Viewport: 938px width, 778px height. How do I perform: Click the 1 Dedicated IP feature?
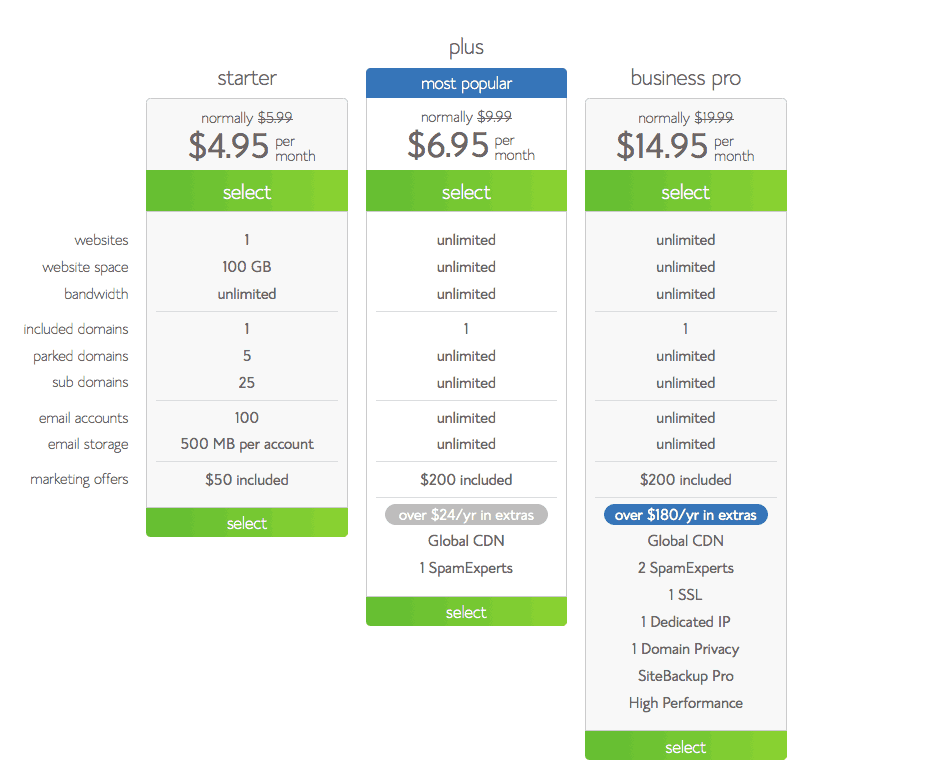click(686, 622)
